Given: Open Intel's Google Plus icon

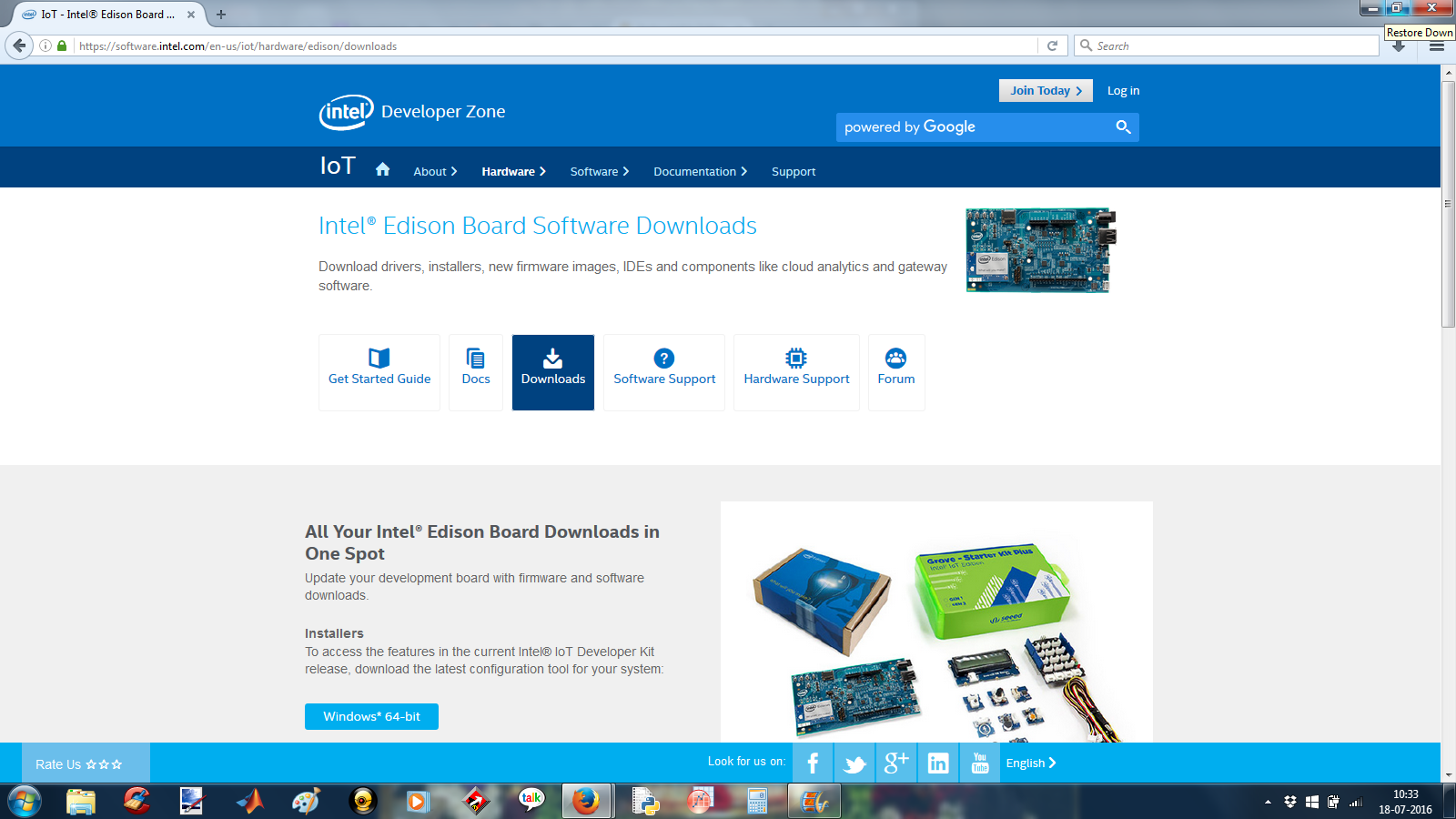Looking at the screenshot, I should click(896, 763).
